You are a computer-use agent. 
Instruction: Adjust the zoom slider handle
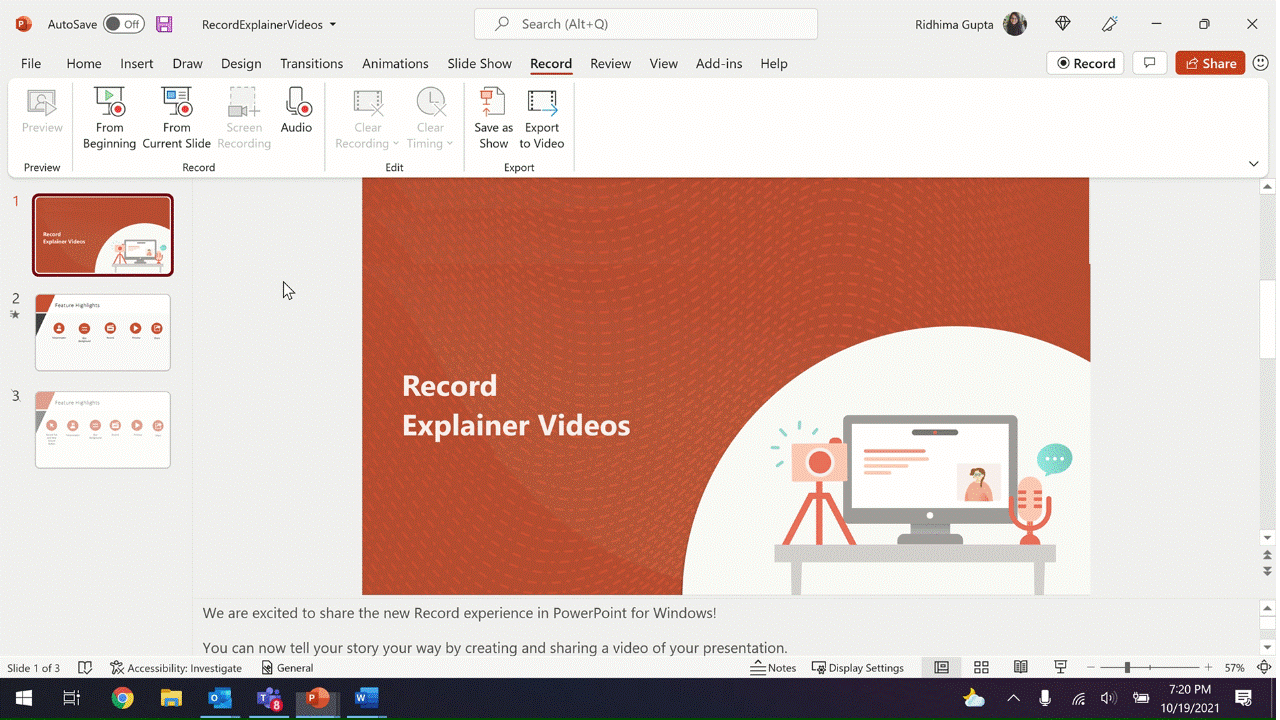pos(1127,668)
